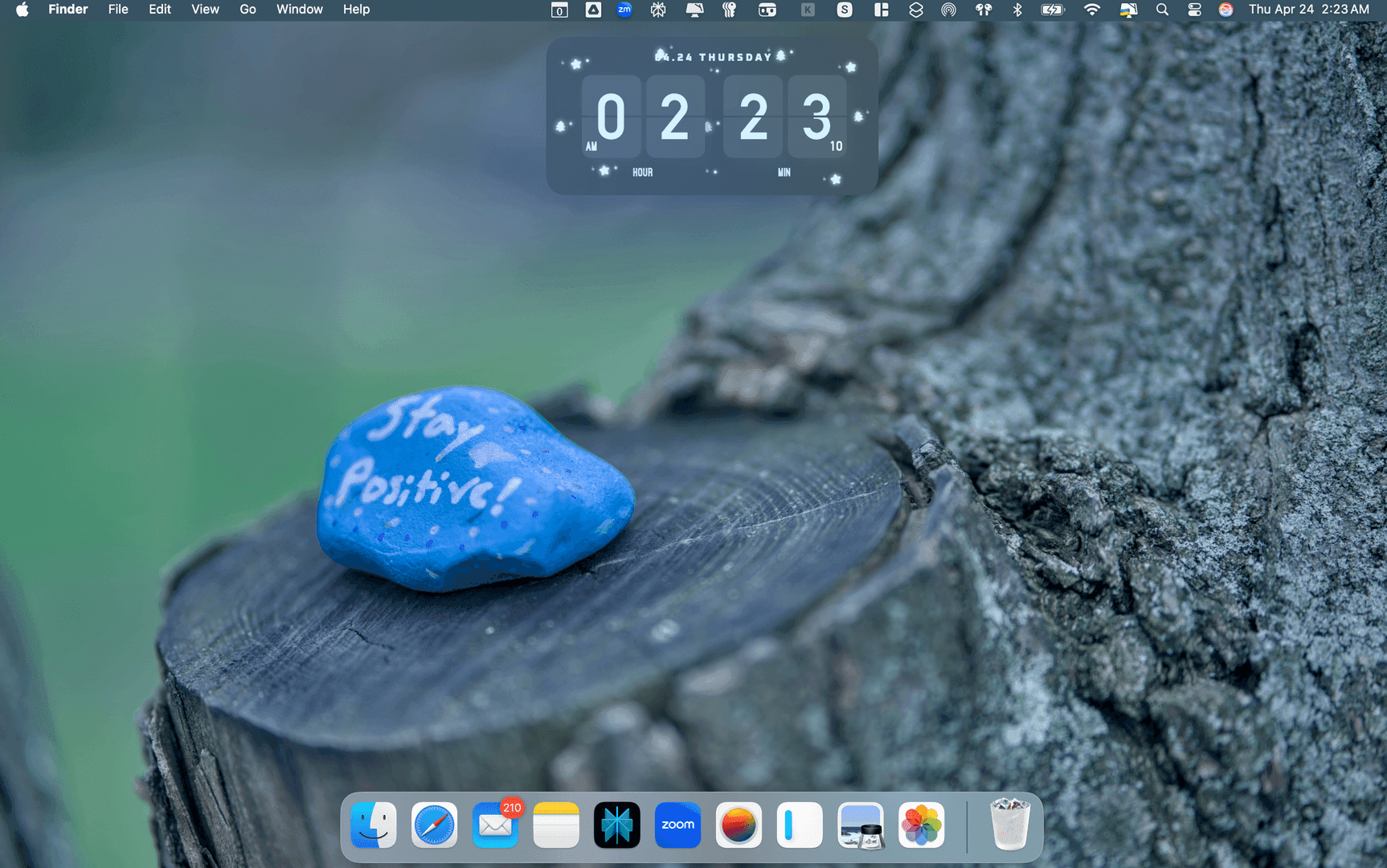This screenshot has height=868, width=1387.
Task: Click the flip clock widget hour digits
Action: 643,117
